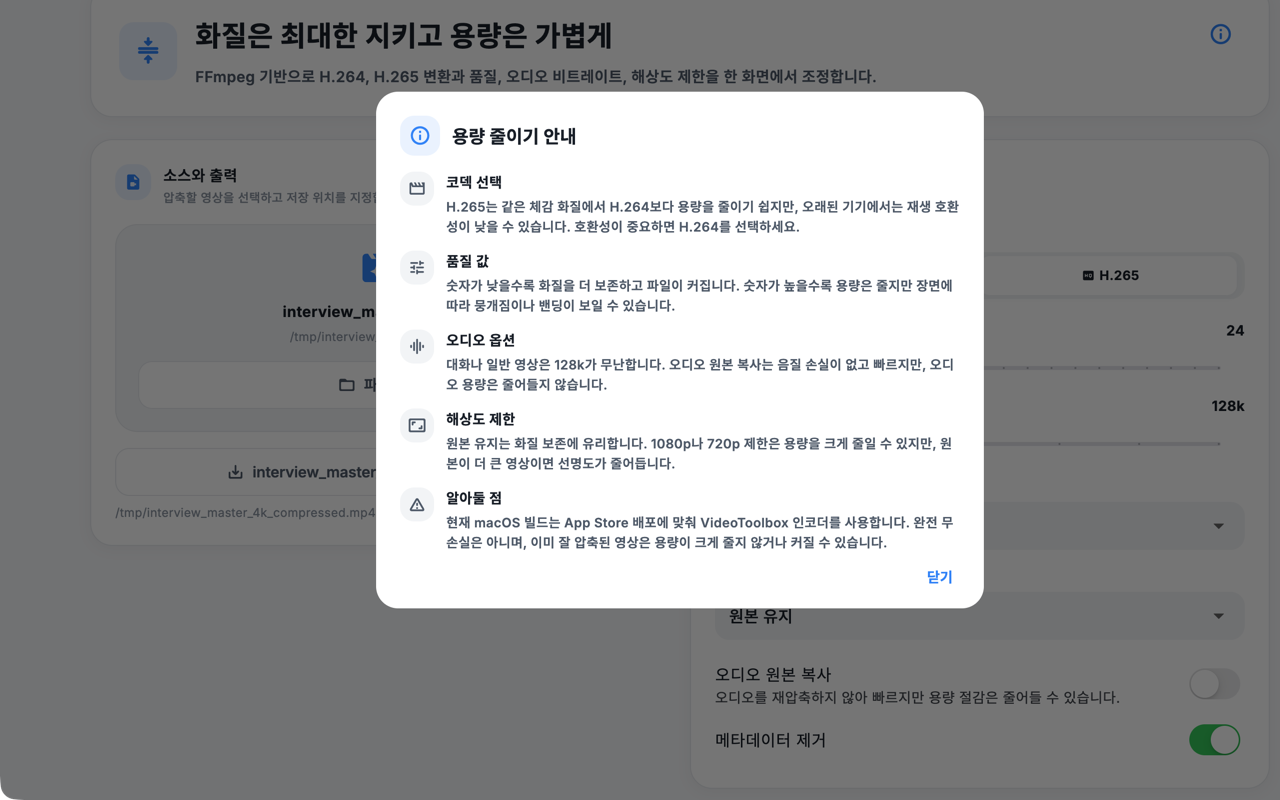Click the 용량 줄이기 안내 dialog title
Image resolution: width=1280 pixels, height=800 pixels.
(514, 136)
